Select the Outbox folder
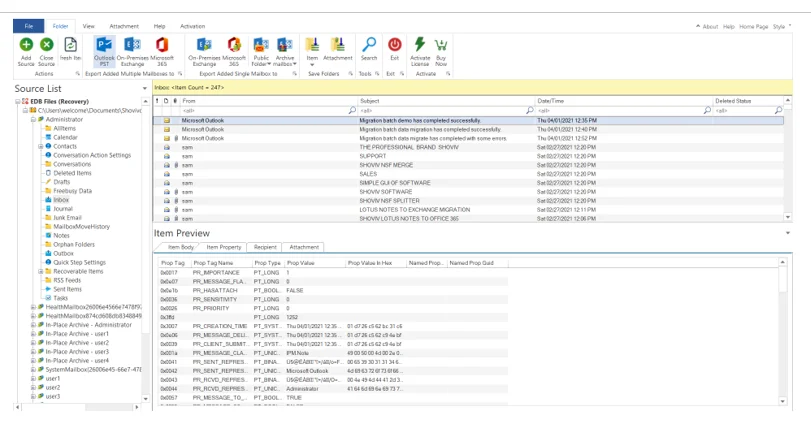Image resolution: width=811 pixels, height=434 pixels. pyautogui.click(x=63, y=253)
